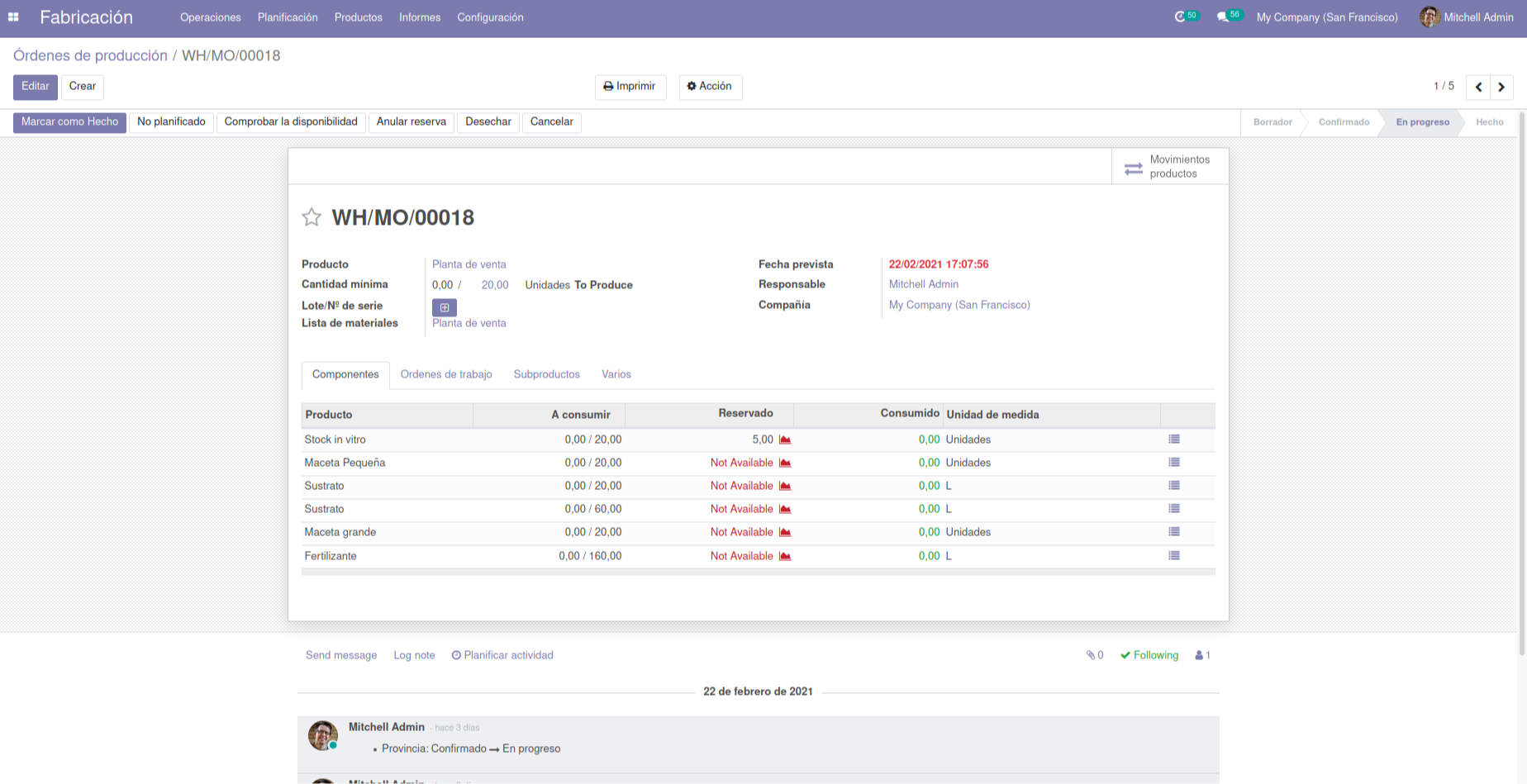Open forecast chart icon for Sustrato 0,00 / 60,00 row
This screenshot has height=784, width=1527.
tap(785, 509)
